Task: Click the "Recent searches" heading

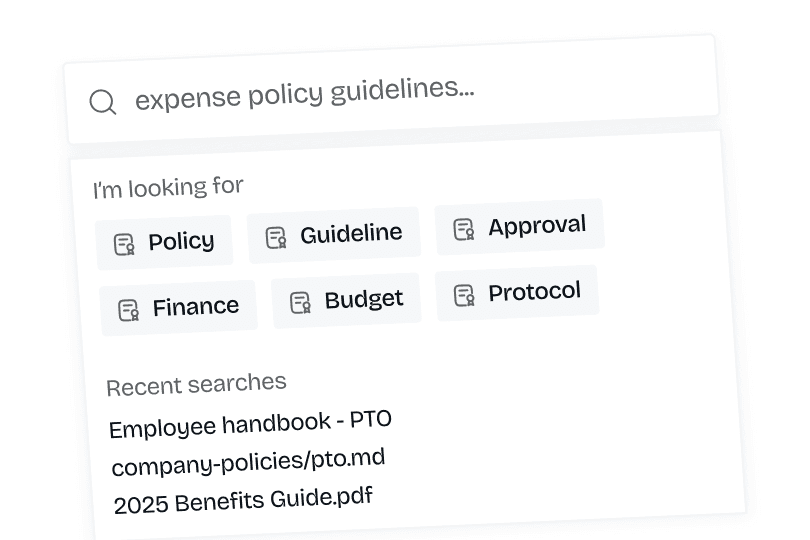Action: (196, 384)
